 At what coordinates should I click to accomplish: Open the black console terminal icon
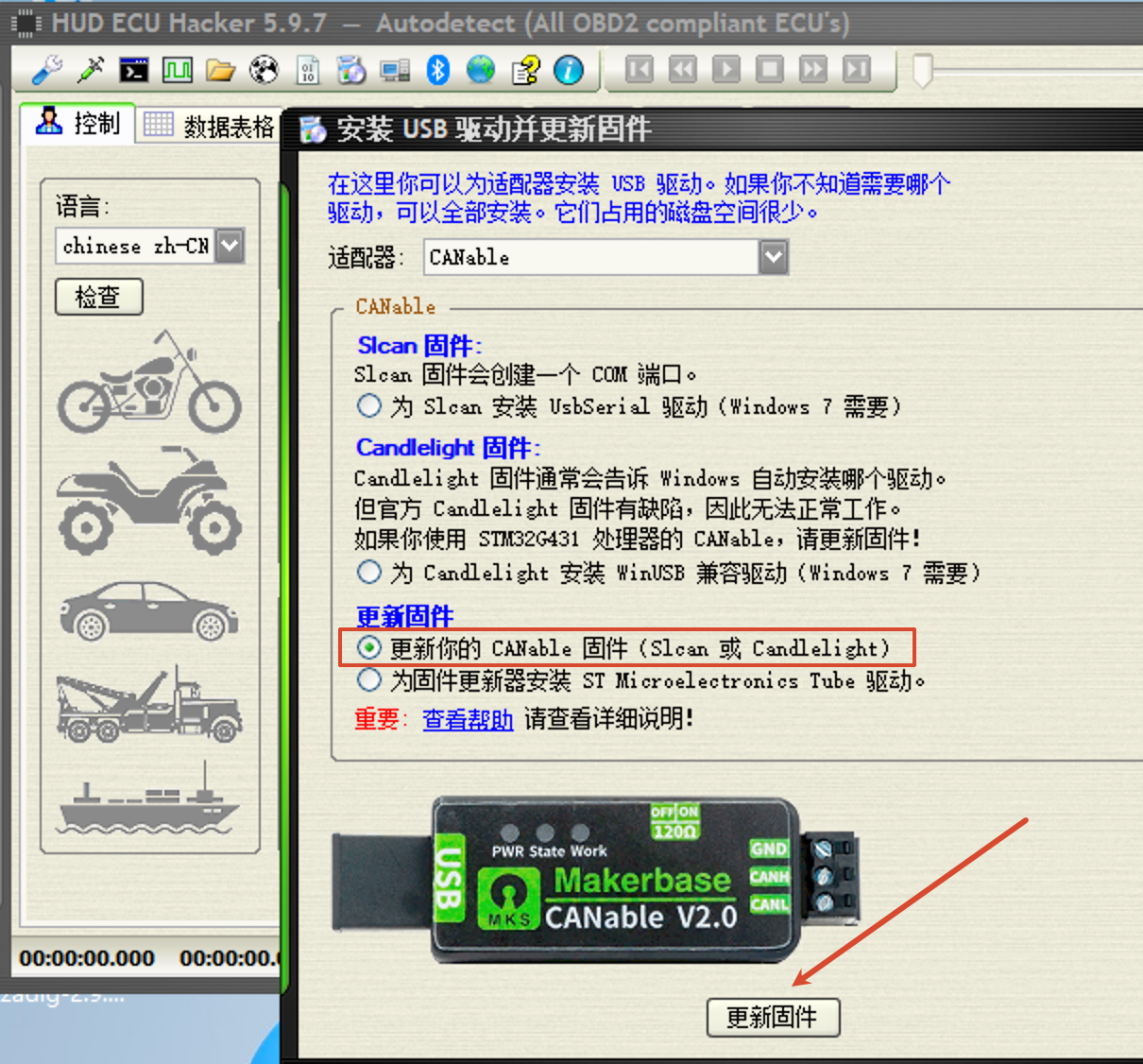(x=134, y=70)
